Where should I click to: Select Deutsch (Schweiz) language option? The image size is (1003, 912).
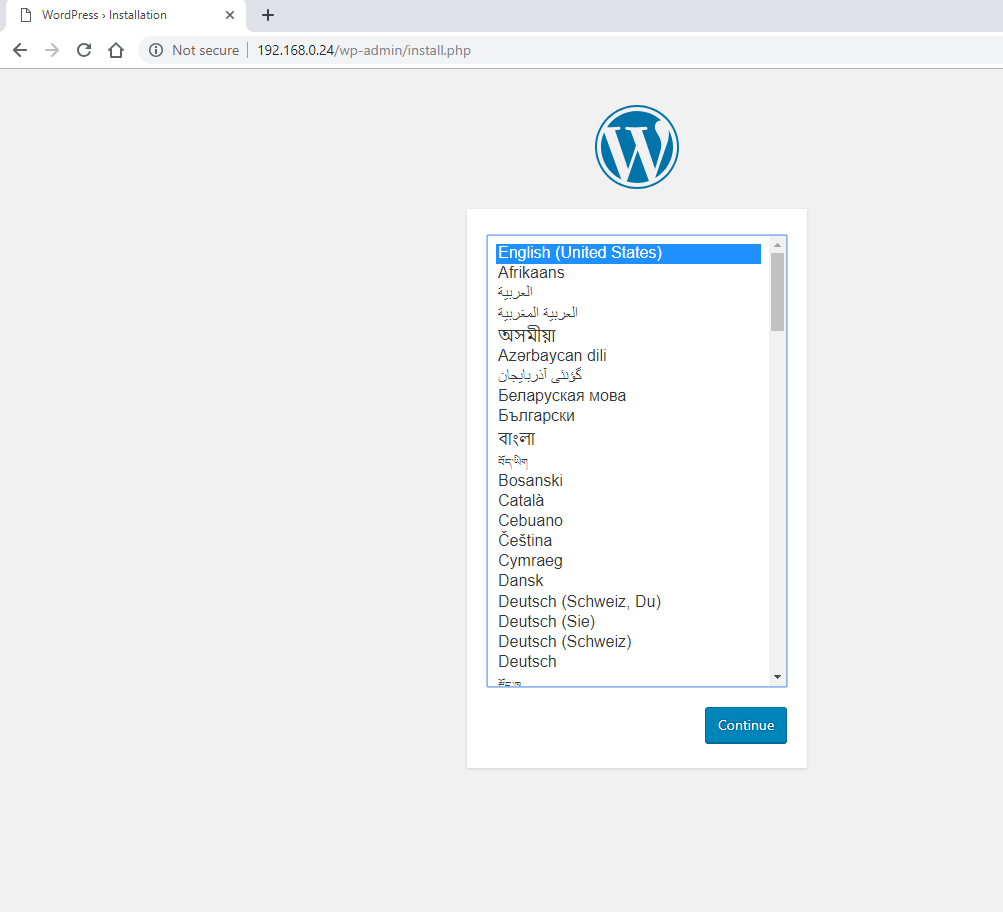[x=628, y=641]
